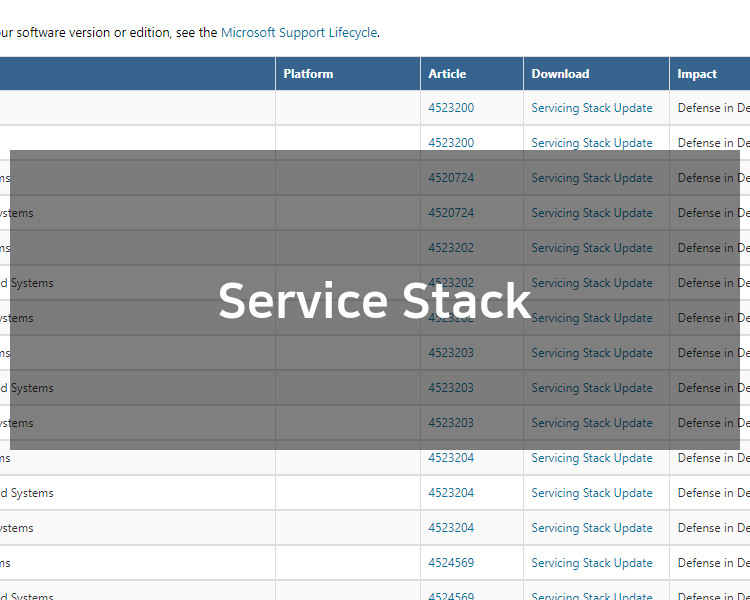This screenshot has height=600, width=750.
Task: Select 'ystems' text in the 4520724 row
Action: 17,213
